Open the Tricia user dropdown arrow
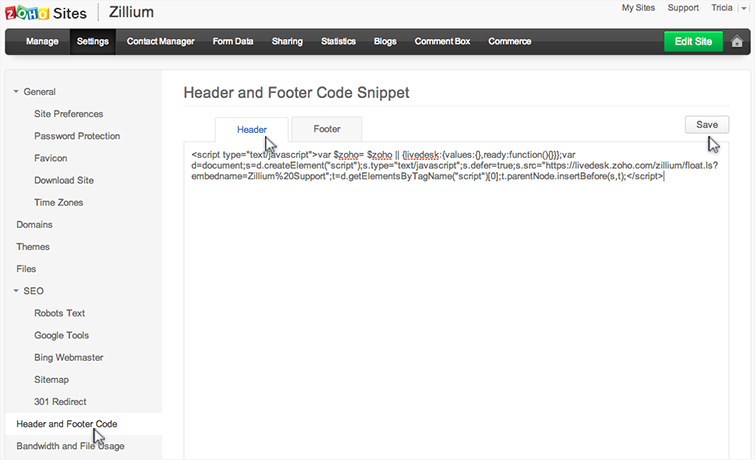Image resolution: width=755 pixels, height=460 pixels. click(x=744, y=8)
